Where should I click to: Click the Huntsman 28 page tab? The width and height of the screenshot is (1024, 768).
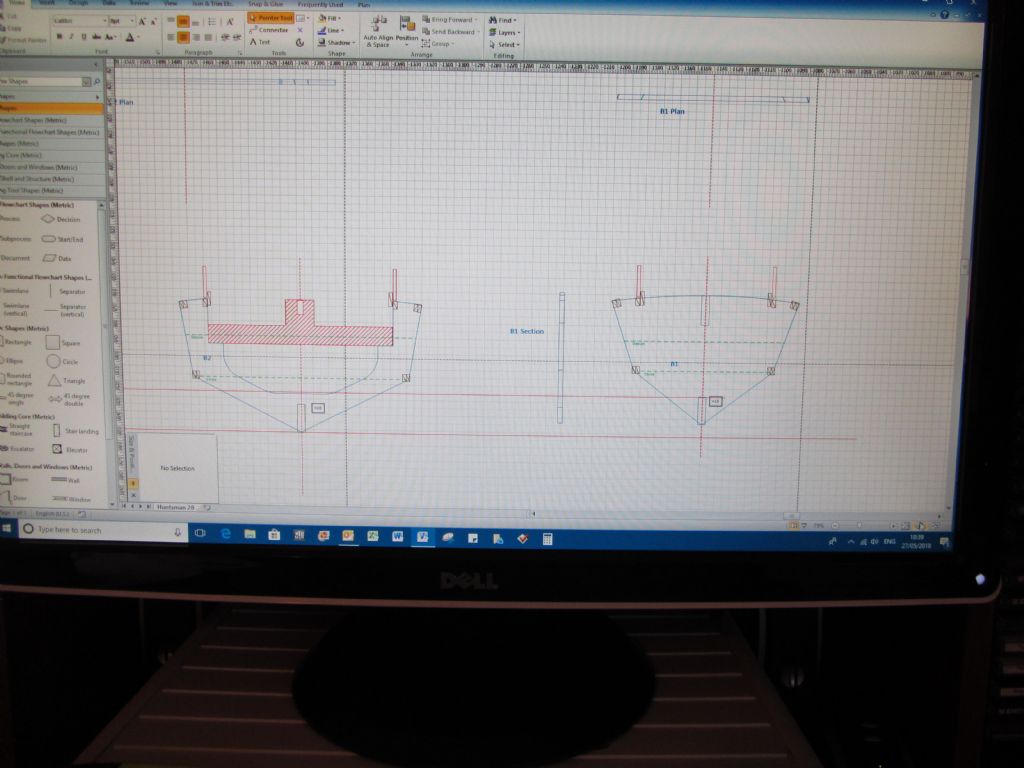coord(176,507)
